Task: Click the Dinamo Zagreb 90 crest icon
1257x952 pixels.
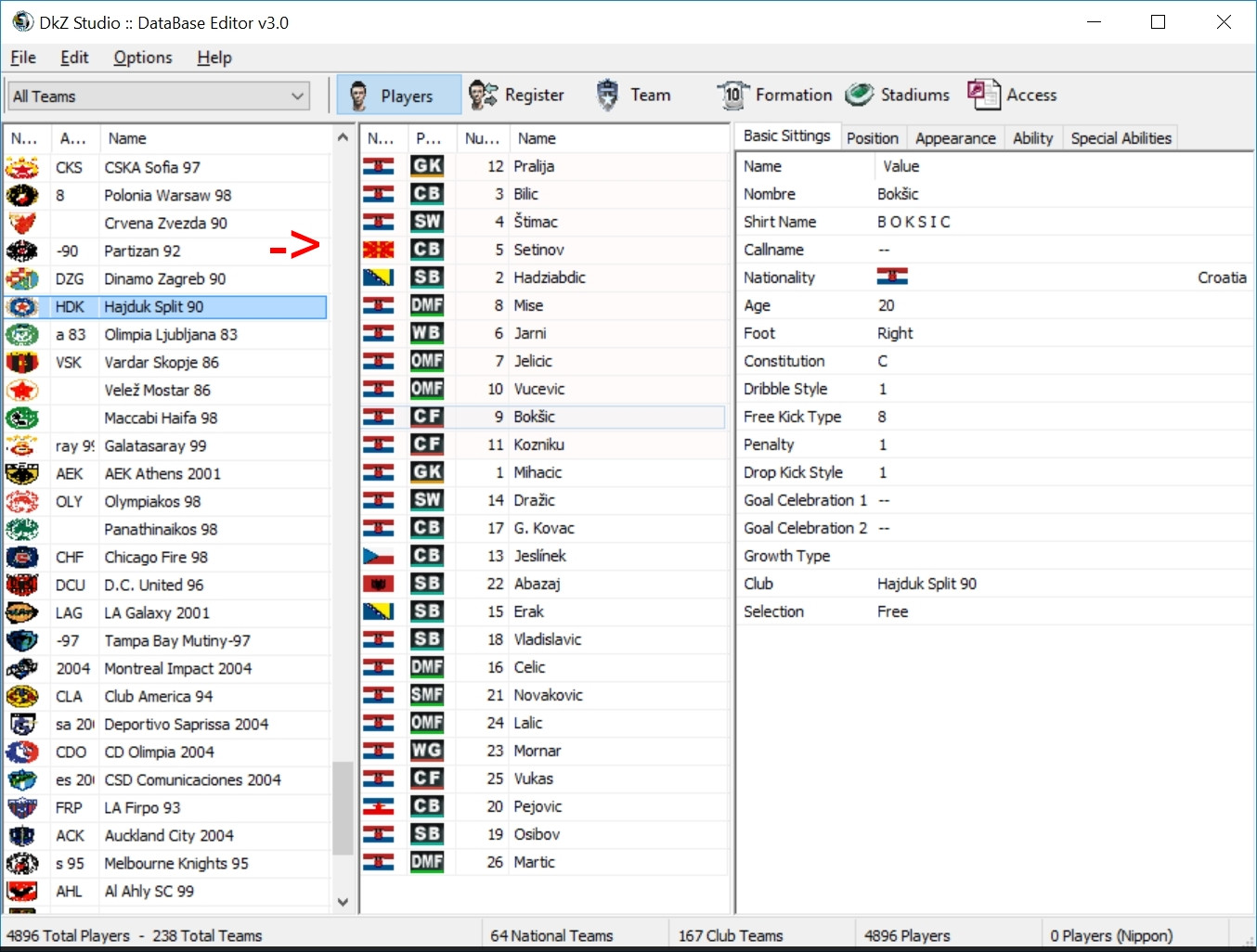Action: [22, 279]
